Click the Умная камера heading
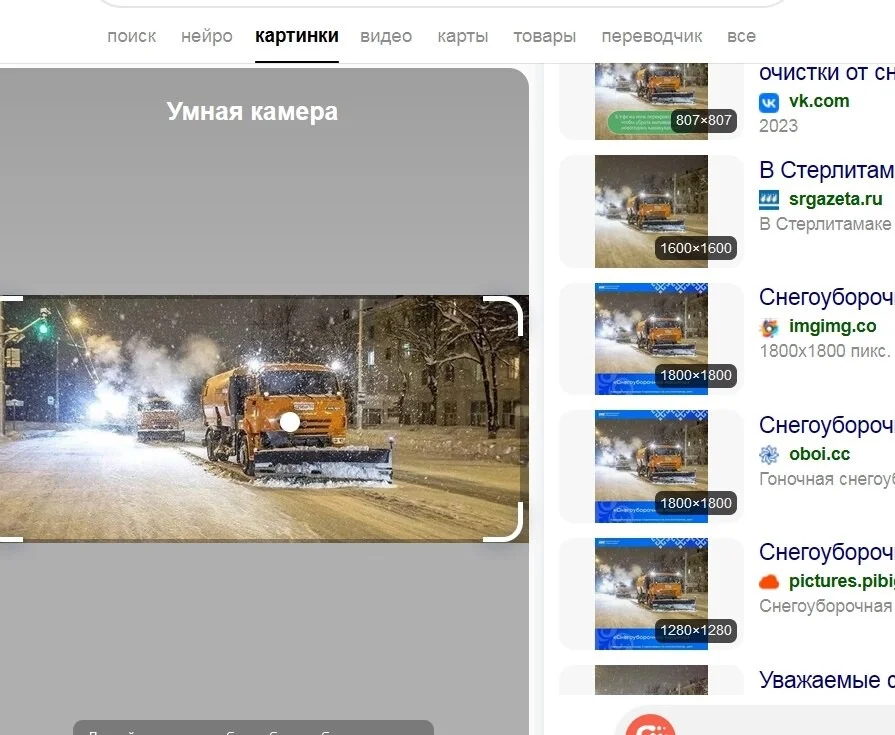This screenshot has height=735, width=895. [x=252, y=111]
